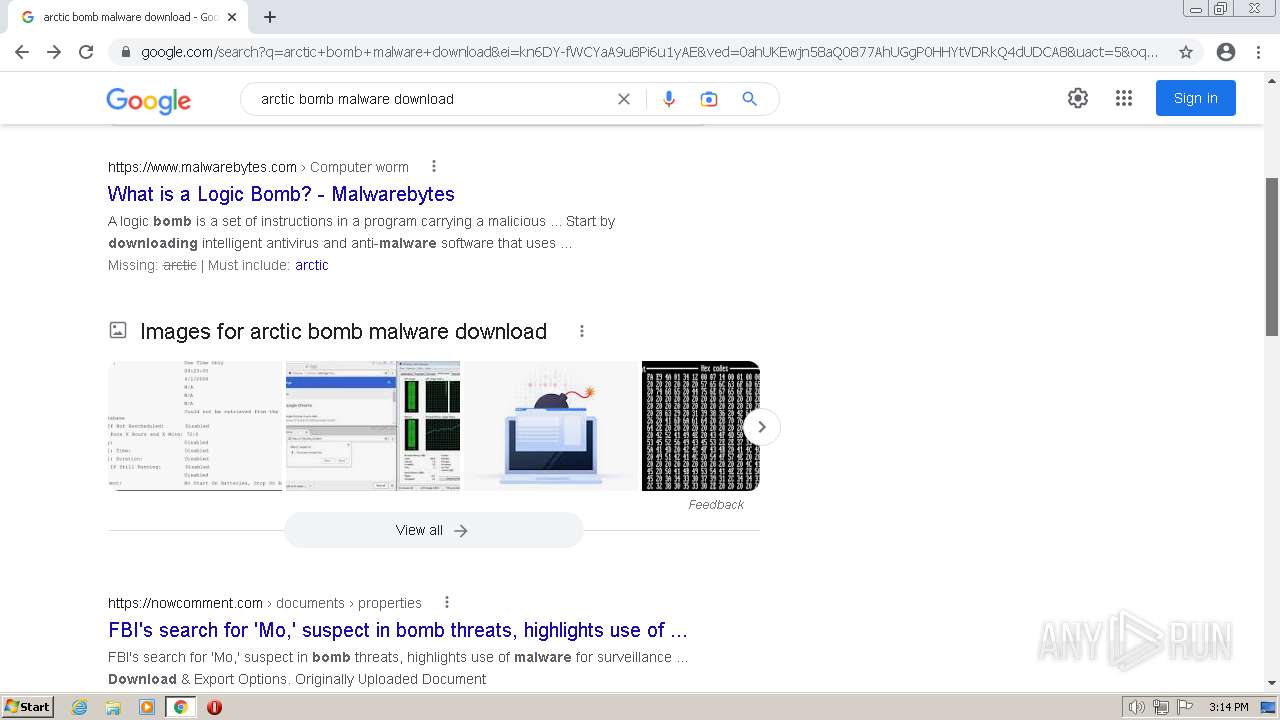Click the 3:14 PM clock
Image resolution: width=1280 pixels, height=720 pixels.
click(x=1228, y=707)
